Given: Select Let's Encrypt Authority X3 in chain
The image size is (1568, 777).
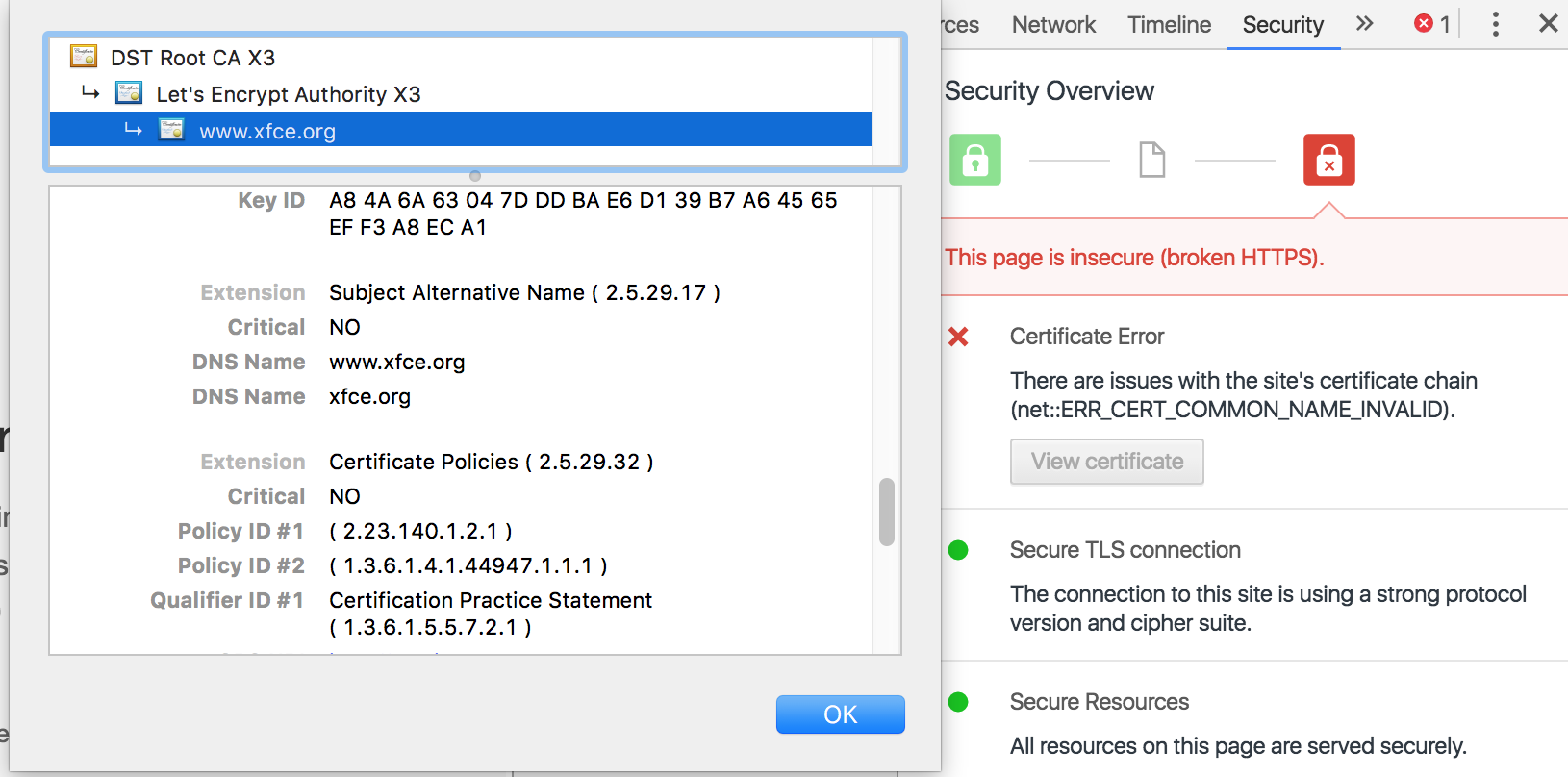Looking at the screenshot, I should (289, 94).
